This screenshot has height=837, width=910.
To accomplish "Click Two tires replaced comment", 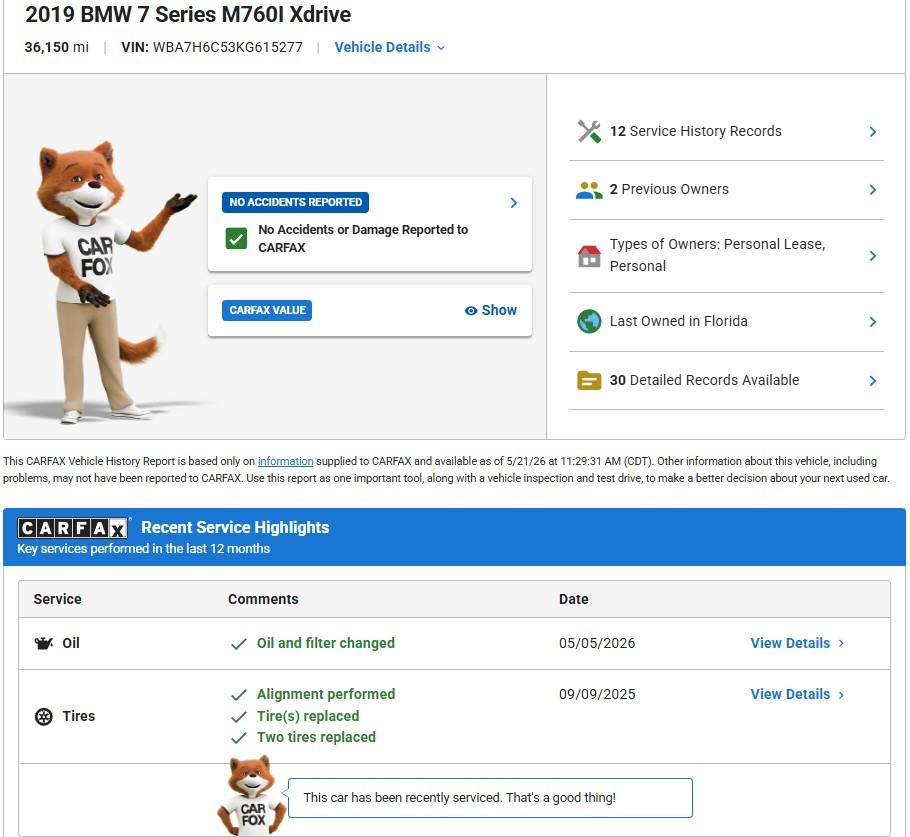I will (x=316, y=737).
